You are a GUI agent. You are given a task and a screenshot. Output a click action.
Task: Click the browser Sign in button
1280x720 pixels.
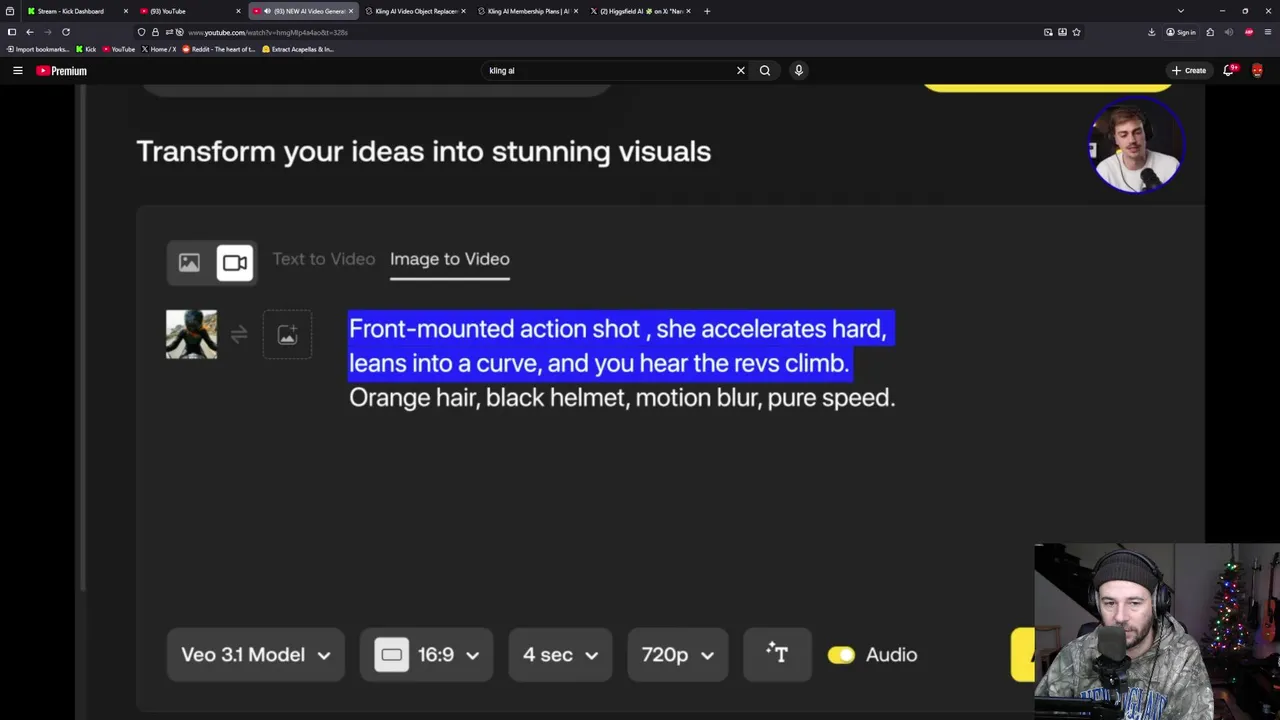tap(1181, 32)
